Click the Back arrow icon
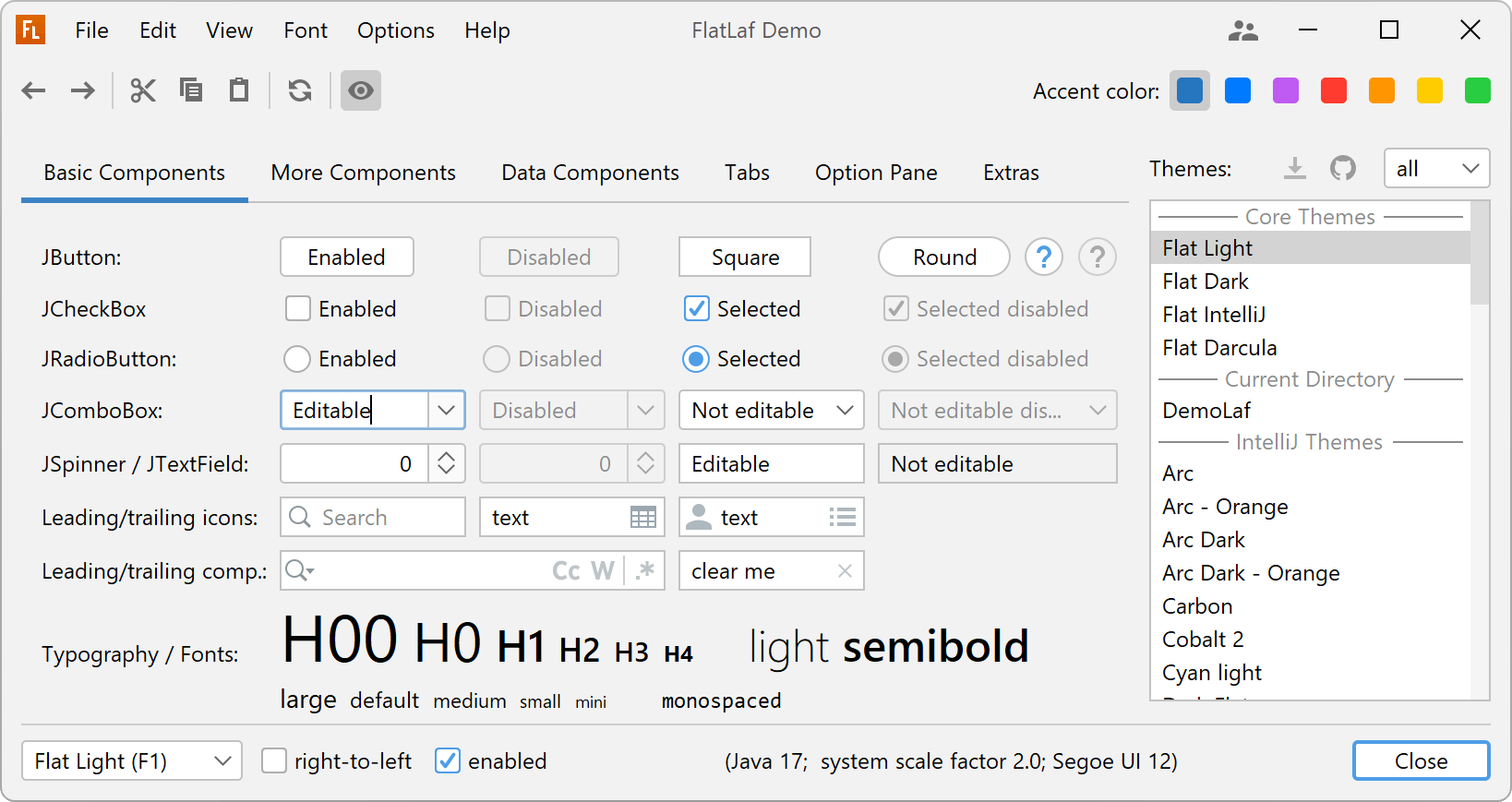This screenshot has width=1512, height=802. click(x=34, y=90)
